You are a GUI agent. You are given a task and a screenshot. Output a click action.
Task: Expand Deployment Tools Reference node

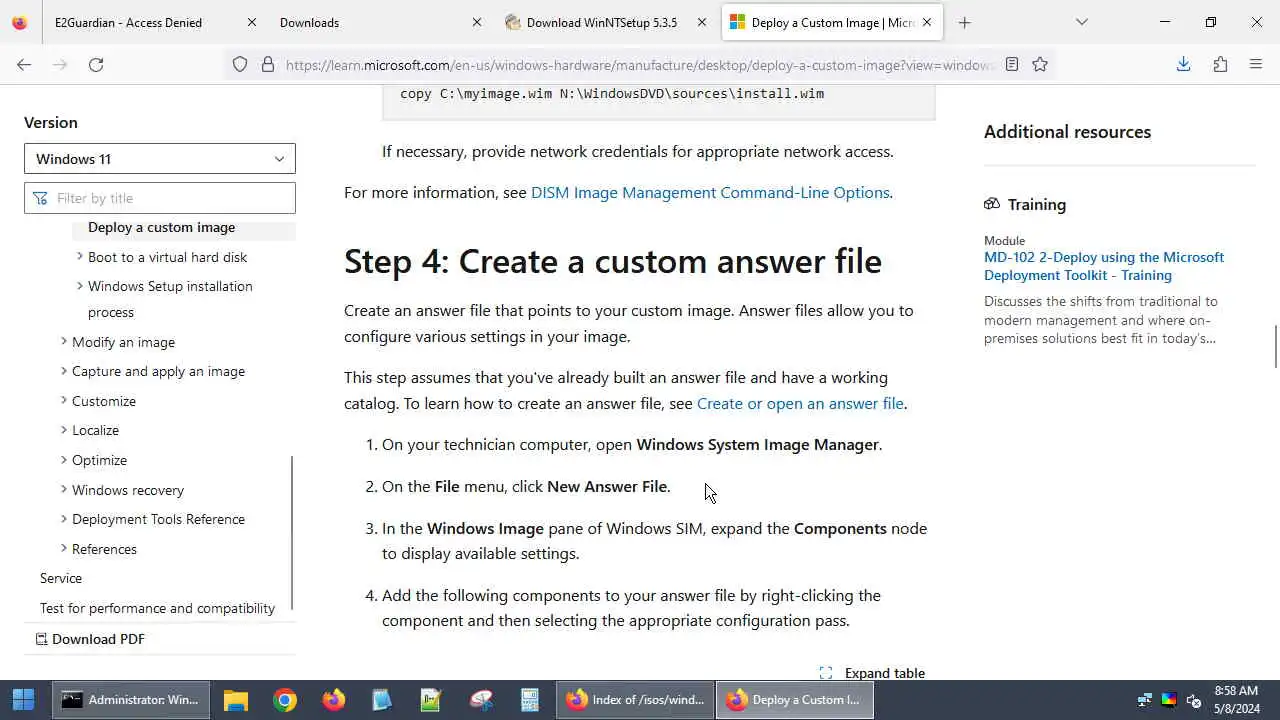coord(64,519)
